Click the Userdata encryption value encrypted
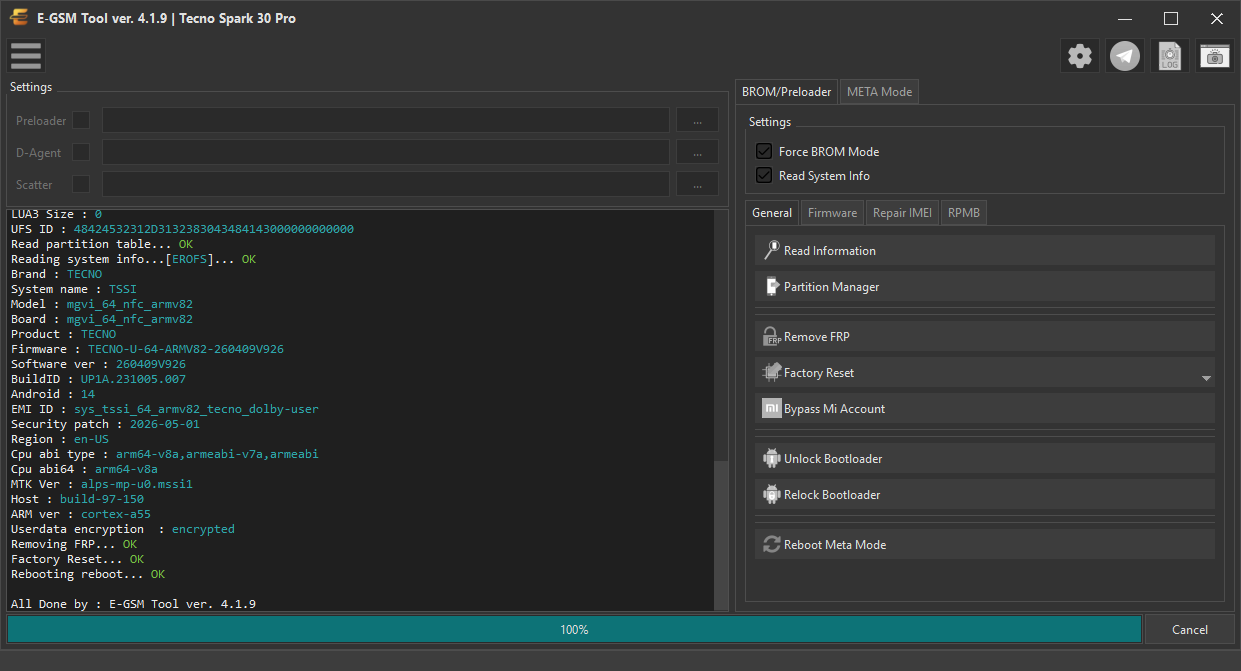The width and height of the screenshot is (1241, 671). pyautogui.click(x=203, y=529)
